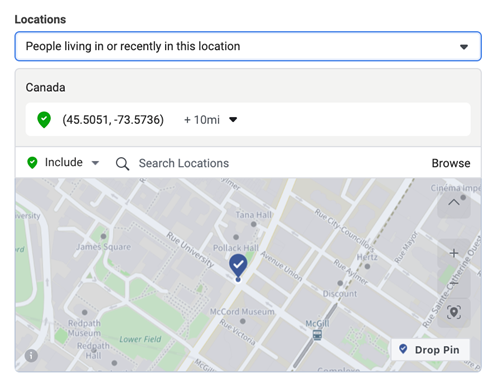Click the Pollack Hall map marker
The height and width of the screenshot is (378, 493).
click(236, 237)
